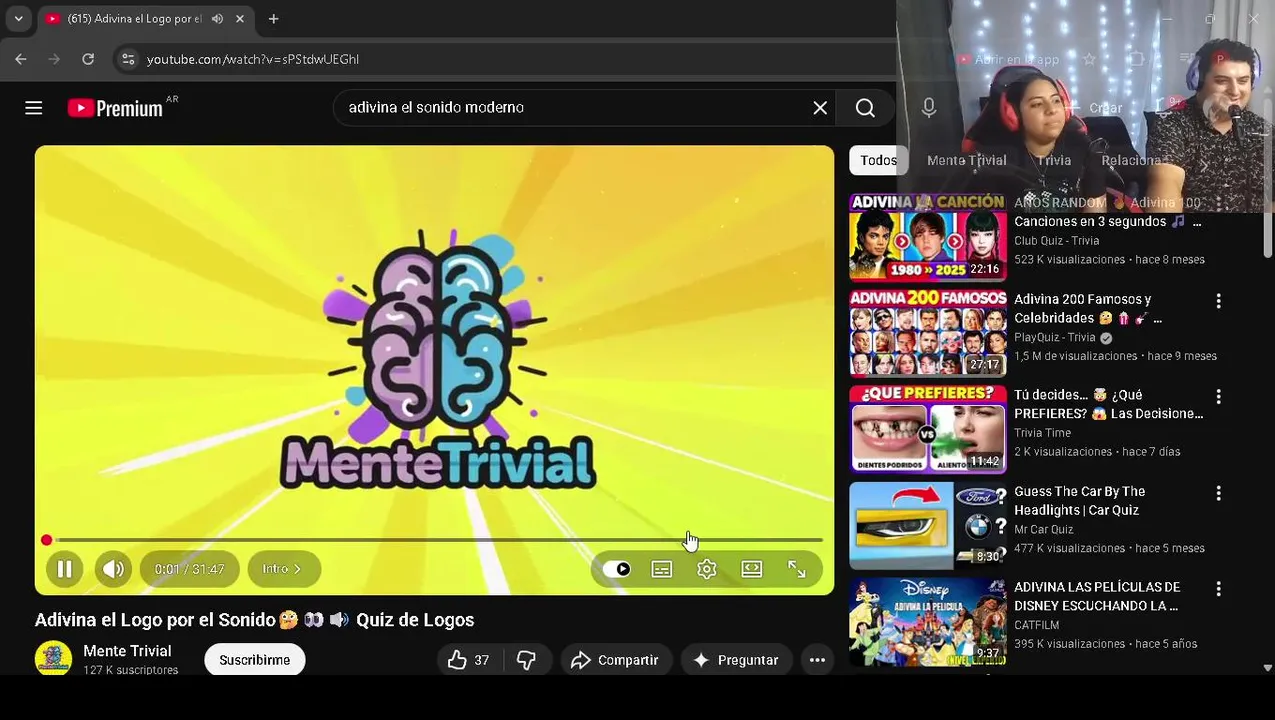Open Adivina la Canción video thumbnail

point(928,237)
